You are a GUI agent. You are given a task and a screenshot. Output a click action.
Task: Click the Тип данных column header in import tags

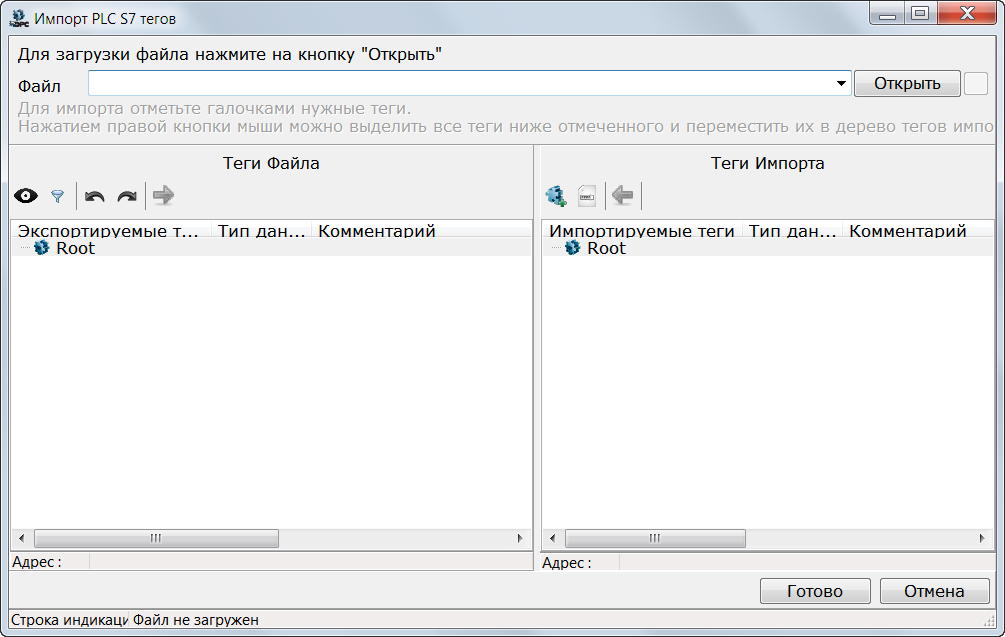coord(793,230)
